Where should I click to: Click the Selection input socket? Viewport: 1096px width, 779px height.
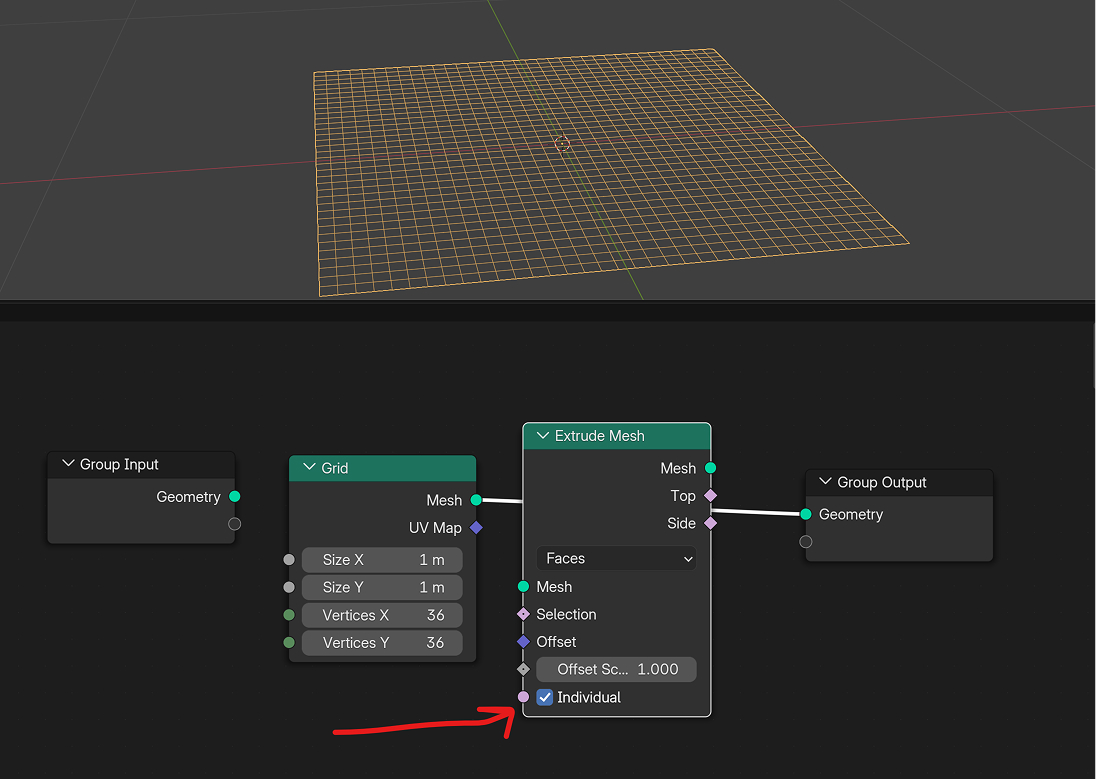(523, 614)
